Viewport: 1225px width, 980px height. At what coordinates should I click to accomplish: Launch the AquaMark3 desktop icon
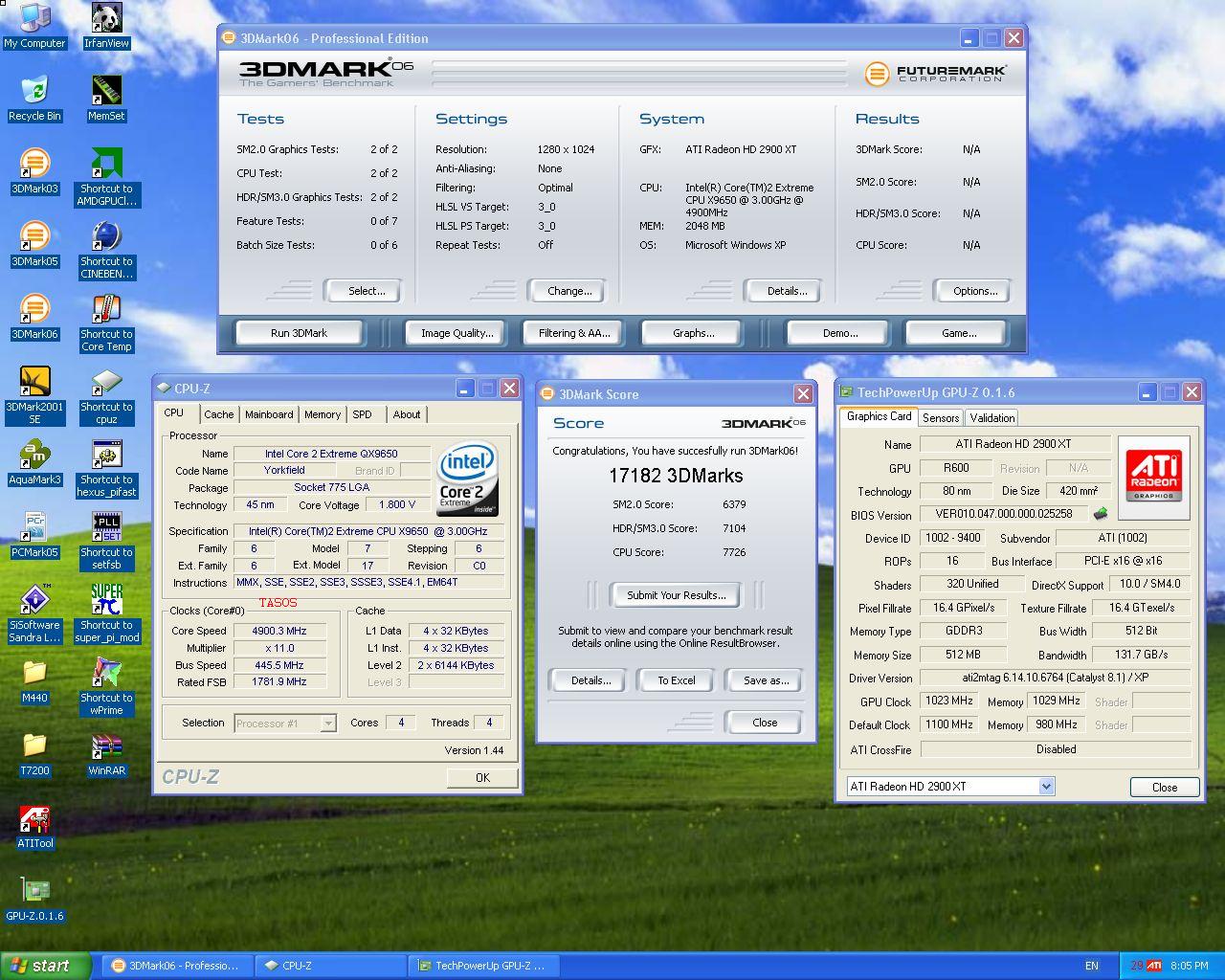(34, 462)
